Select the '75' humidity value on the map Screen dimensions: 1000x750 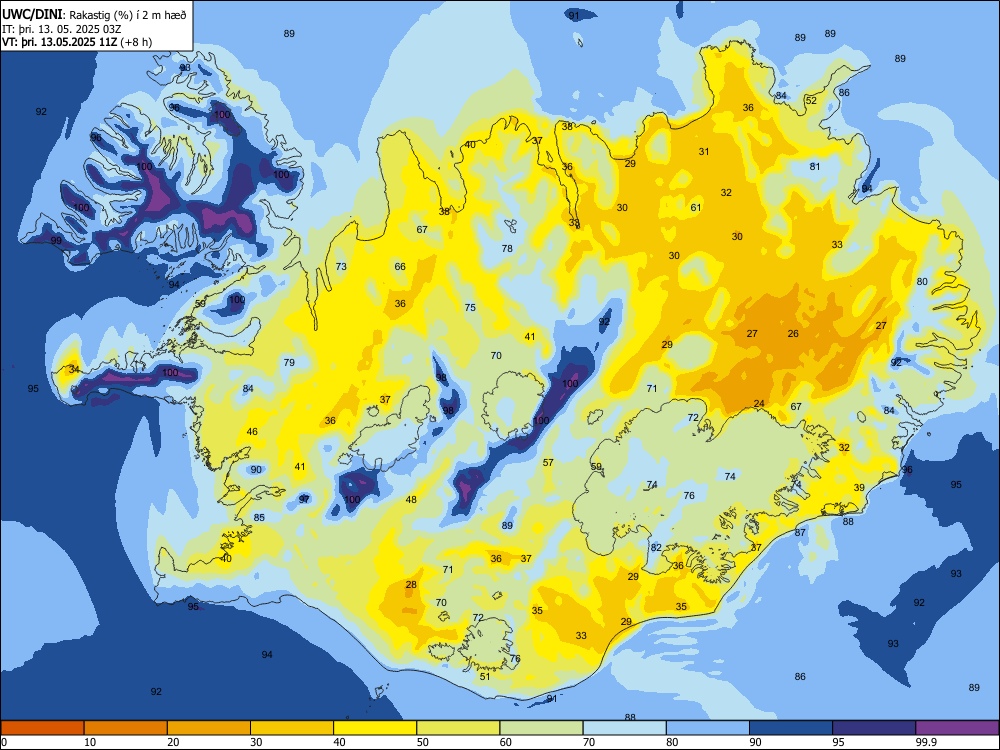(x=470, y=307)
